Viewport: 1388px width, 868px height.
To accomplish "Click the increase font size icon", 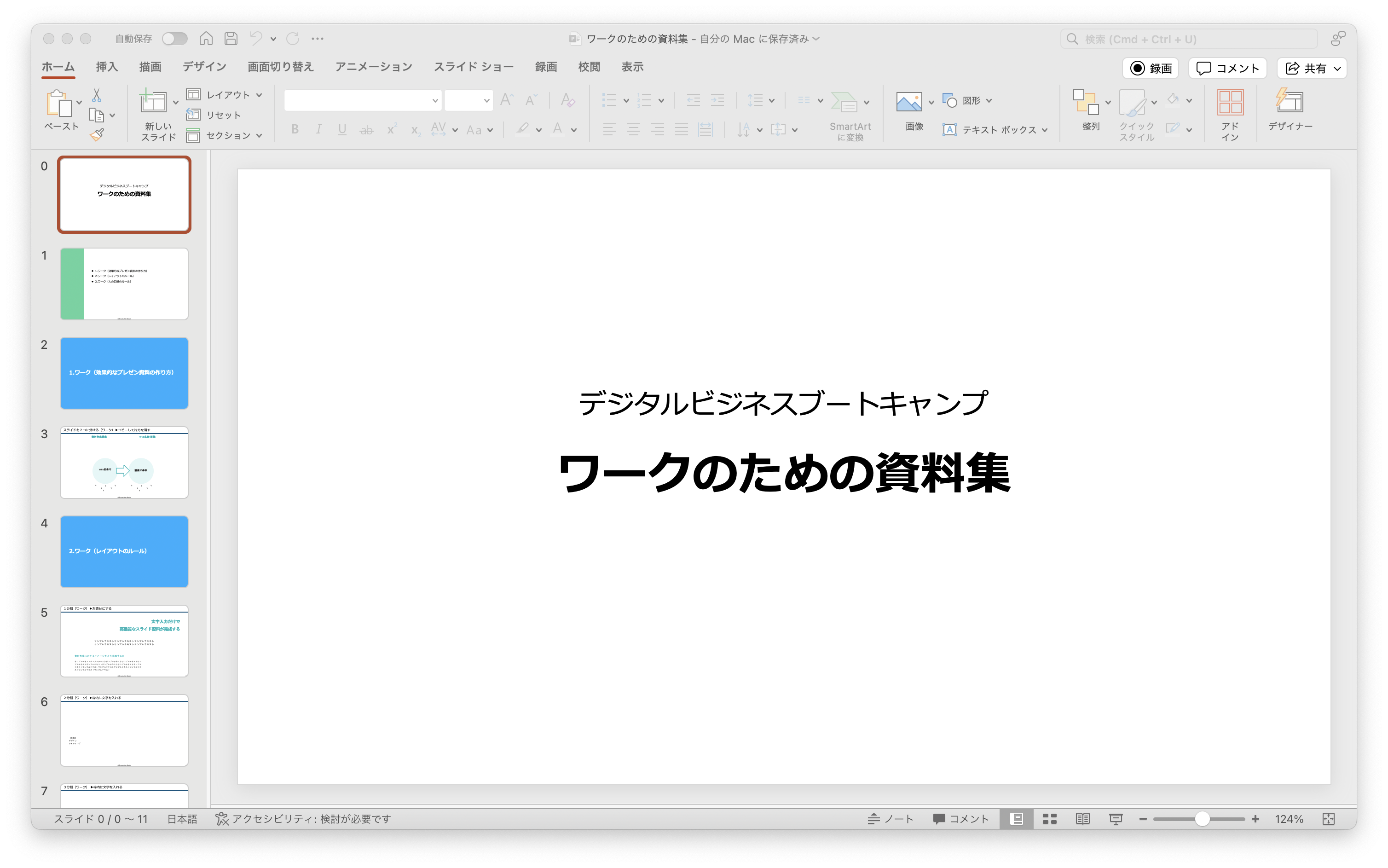I will (x=507, y=100).
